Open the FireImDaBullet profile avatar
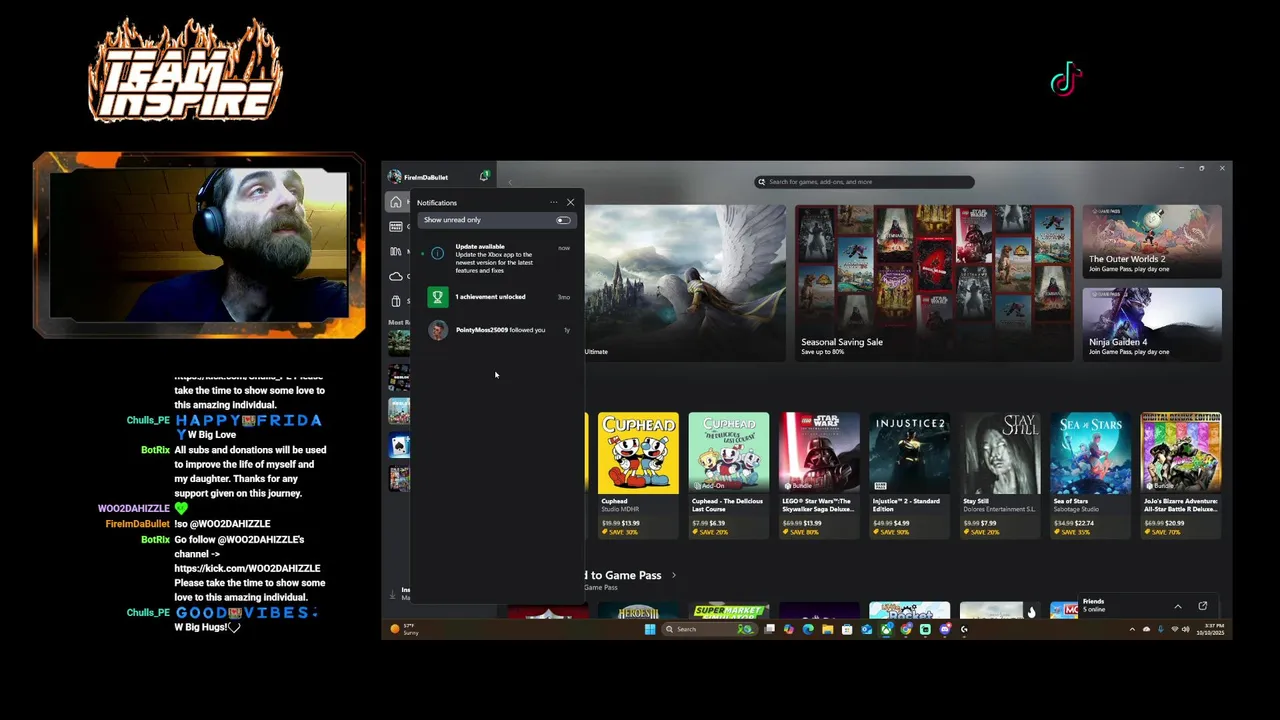This screenshot has width=1280, height=720. tap(395, 177)
